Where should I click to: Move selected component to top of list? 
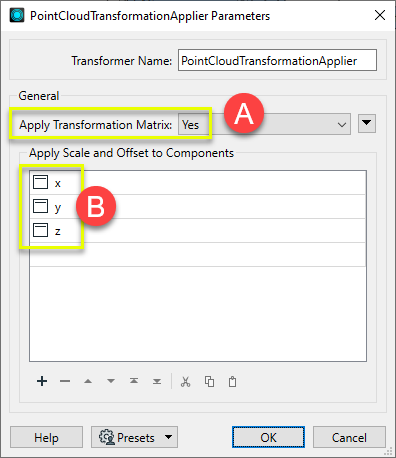pos(134,381)
